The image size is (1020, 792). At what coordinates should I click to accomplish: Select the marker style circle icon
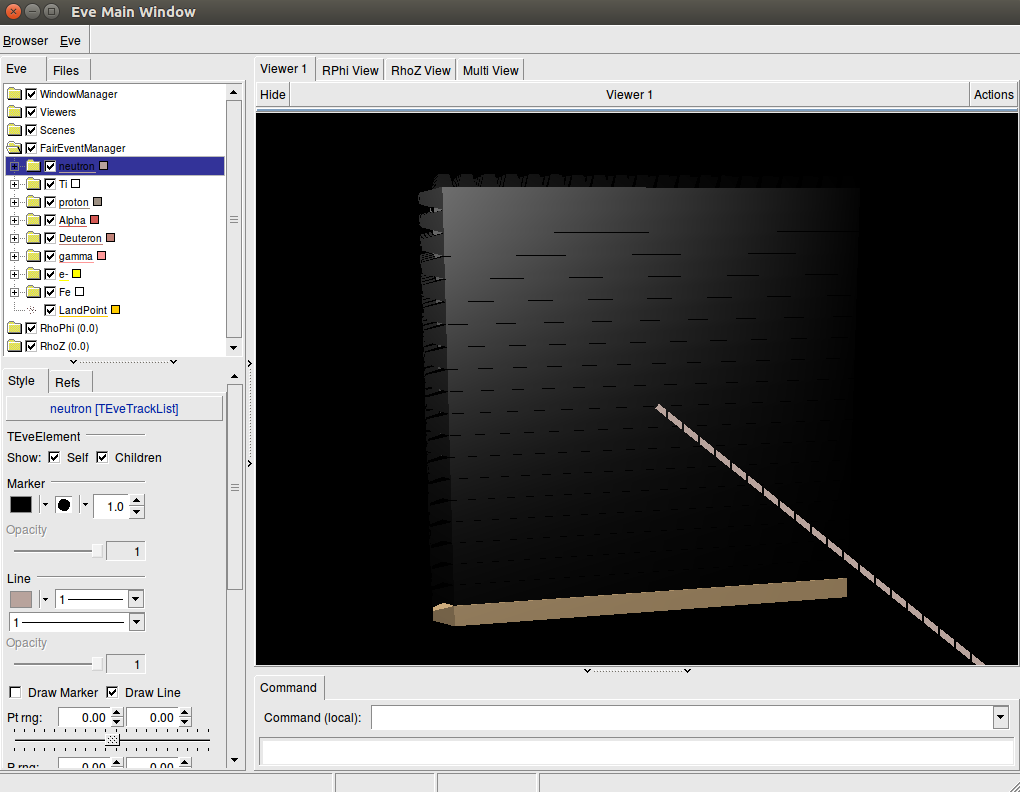pos(65,505)
